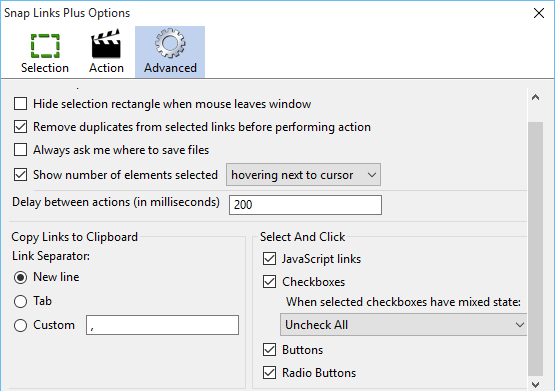The width and height of the screenshot is (555, 391).
Task: Click the vertical scrollbar thumb
Action: pos(536,249)
